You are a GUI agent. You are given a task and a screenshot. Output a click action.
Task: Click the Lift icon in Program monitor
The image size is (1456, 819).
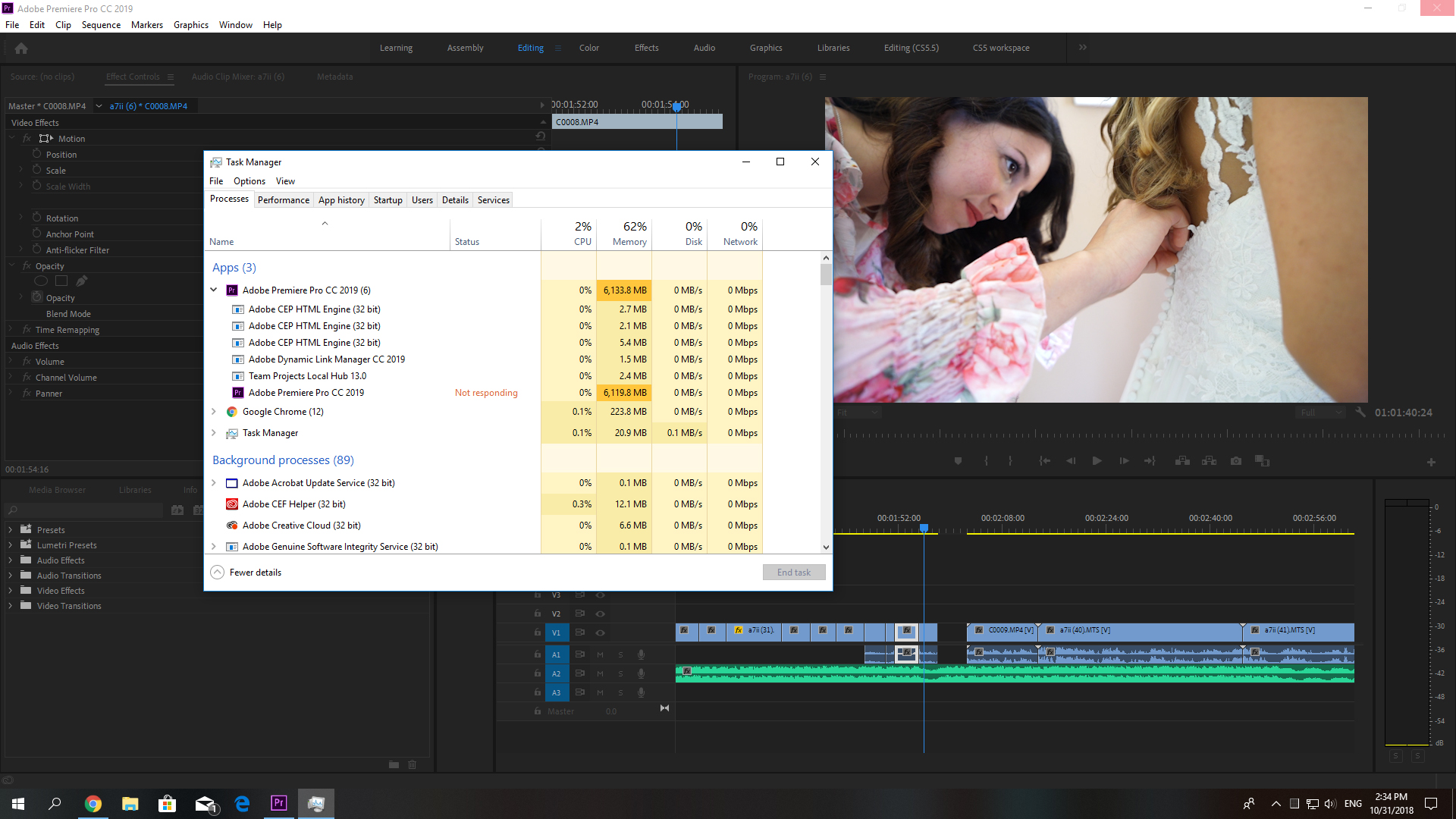click(x=1182, y=461)
